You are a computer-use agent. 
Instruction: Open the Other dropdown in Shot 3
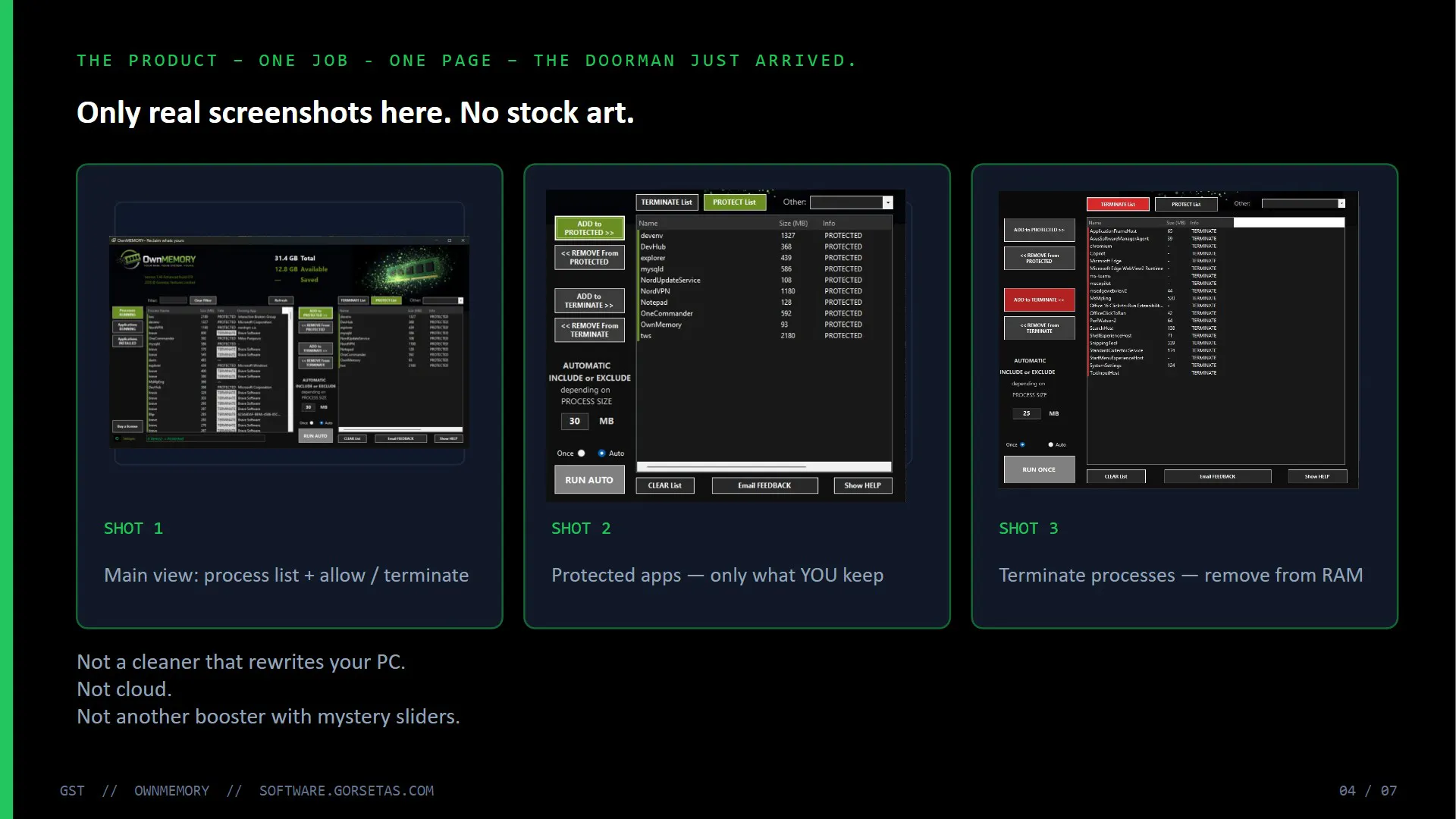click(1303, 203)
